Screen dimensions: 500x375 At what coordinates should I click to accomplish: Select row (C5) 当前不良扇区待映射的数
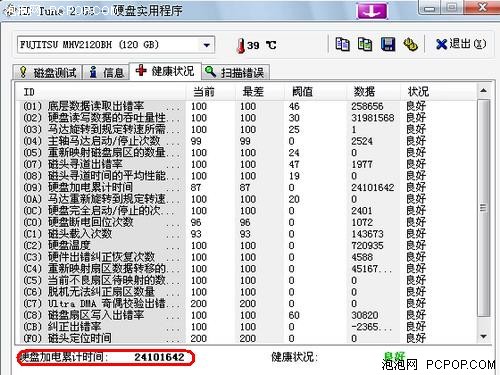[247, 281]
